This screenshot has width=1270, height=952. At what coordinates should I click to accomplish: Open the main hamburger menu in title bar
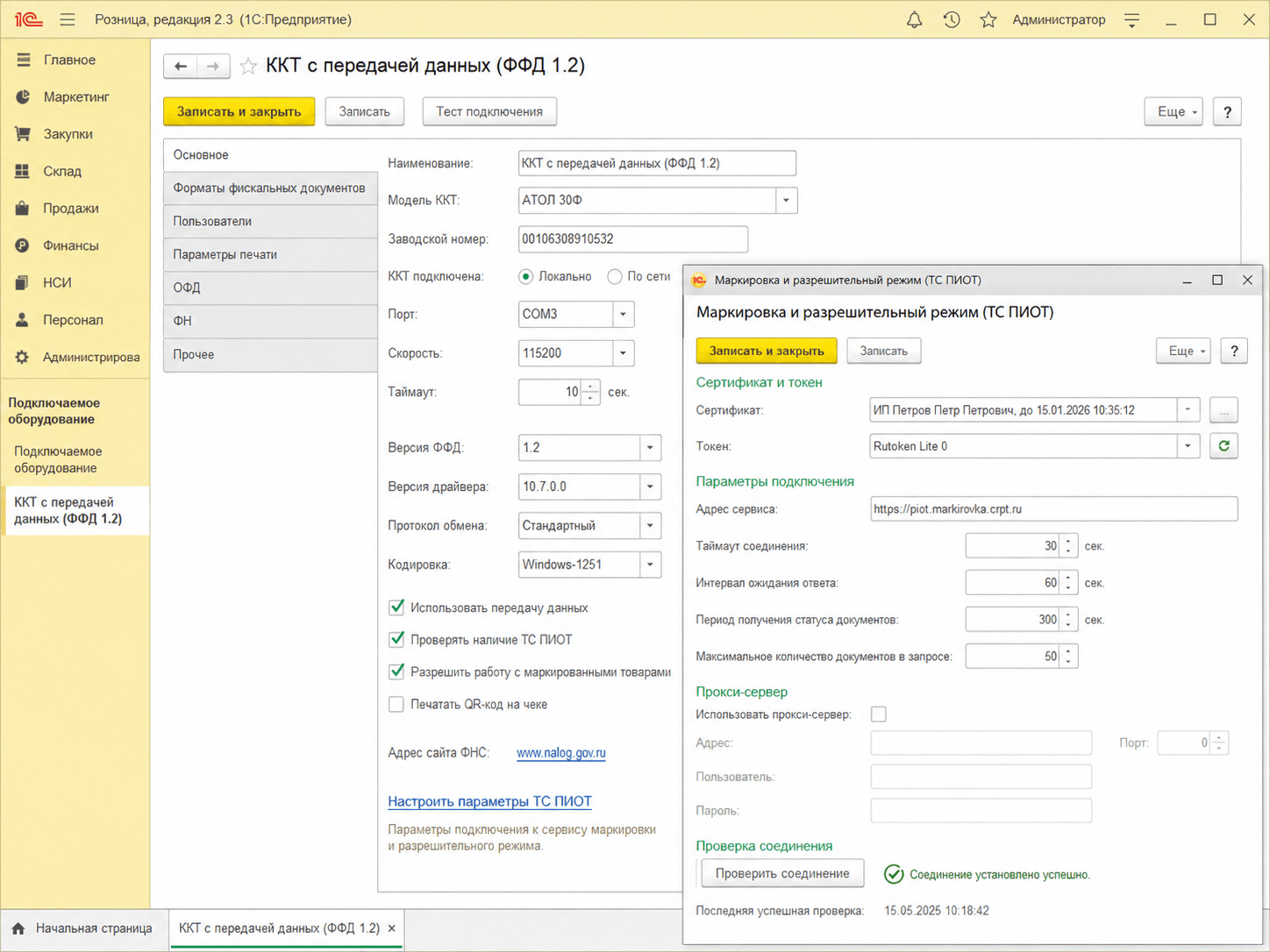tap(68, 19)
